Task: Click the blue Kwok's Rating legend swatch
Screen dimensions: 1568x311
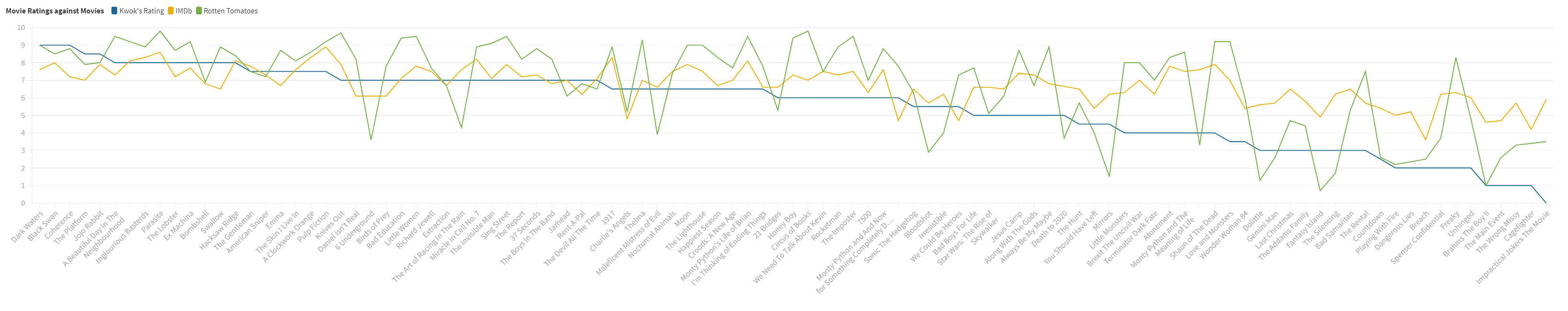Action: pos(114,11)
